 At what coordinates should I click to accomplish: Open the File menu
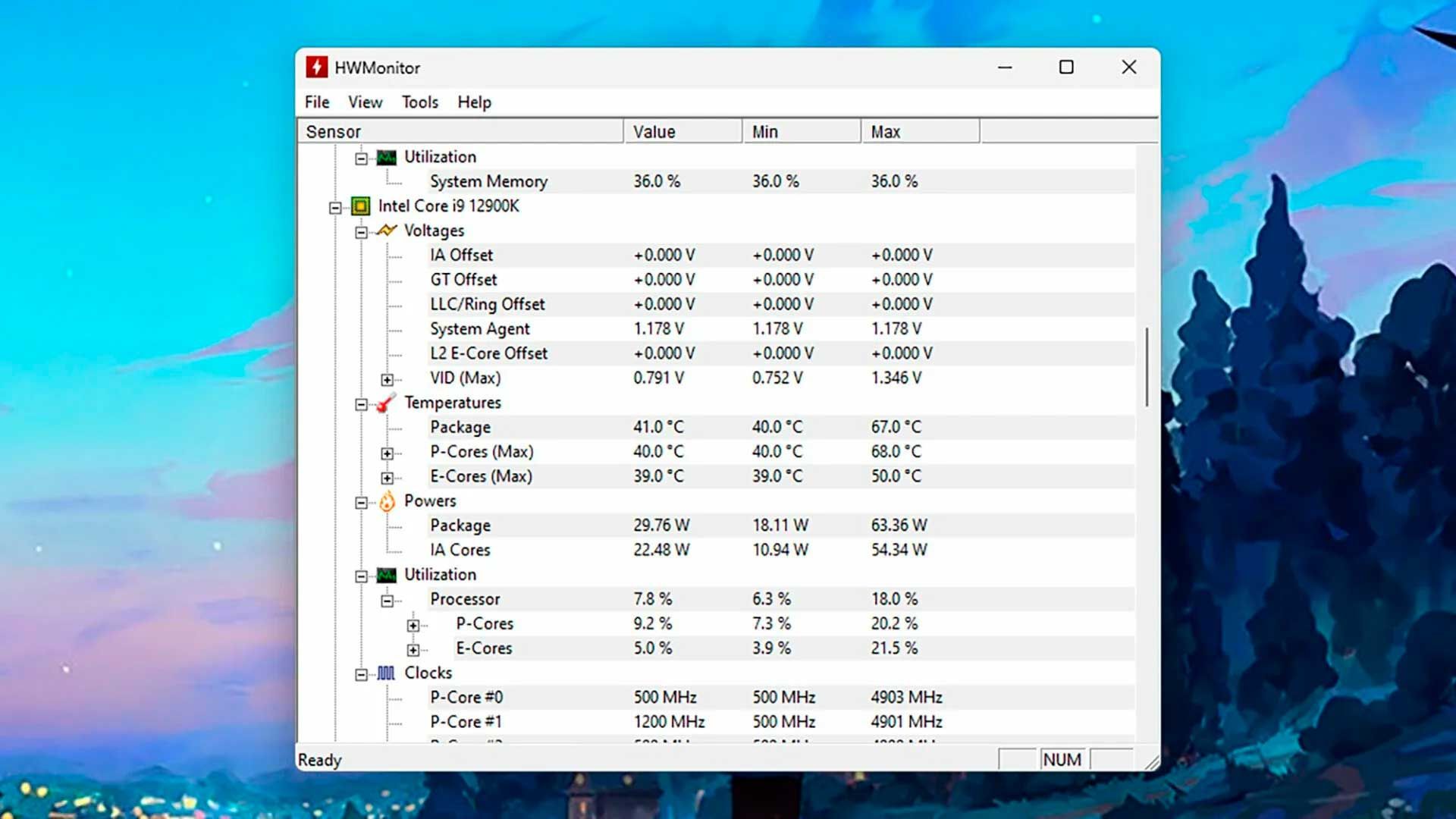[x=317, y=102]
